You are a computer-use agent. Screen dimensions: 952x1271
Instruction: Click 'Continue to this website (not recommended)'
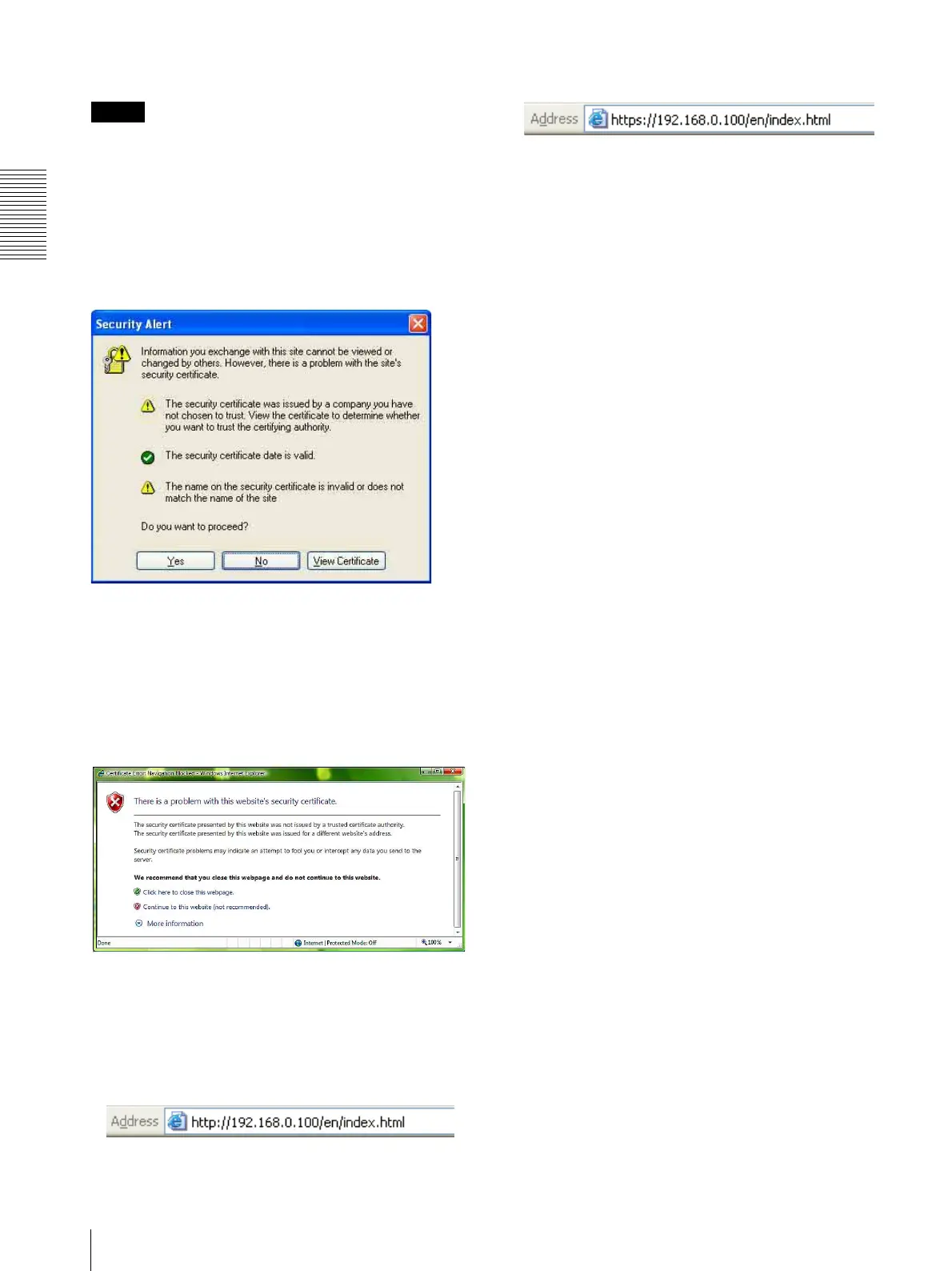coord(206,907)
